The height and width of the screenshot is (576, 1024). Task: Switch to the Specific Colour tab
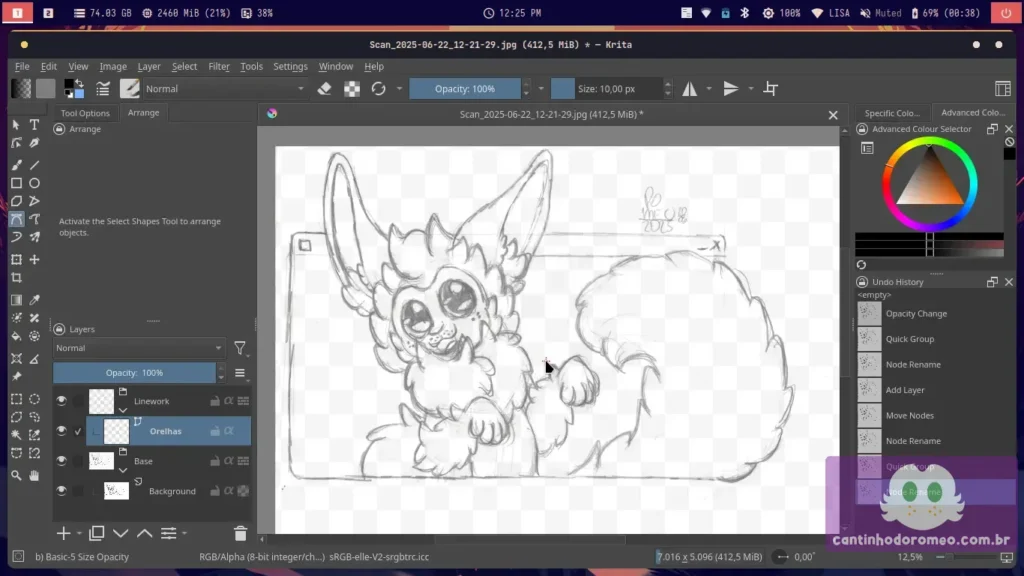tap(891, 113)
